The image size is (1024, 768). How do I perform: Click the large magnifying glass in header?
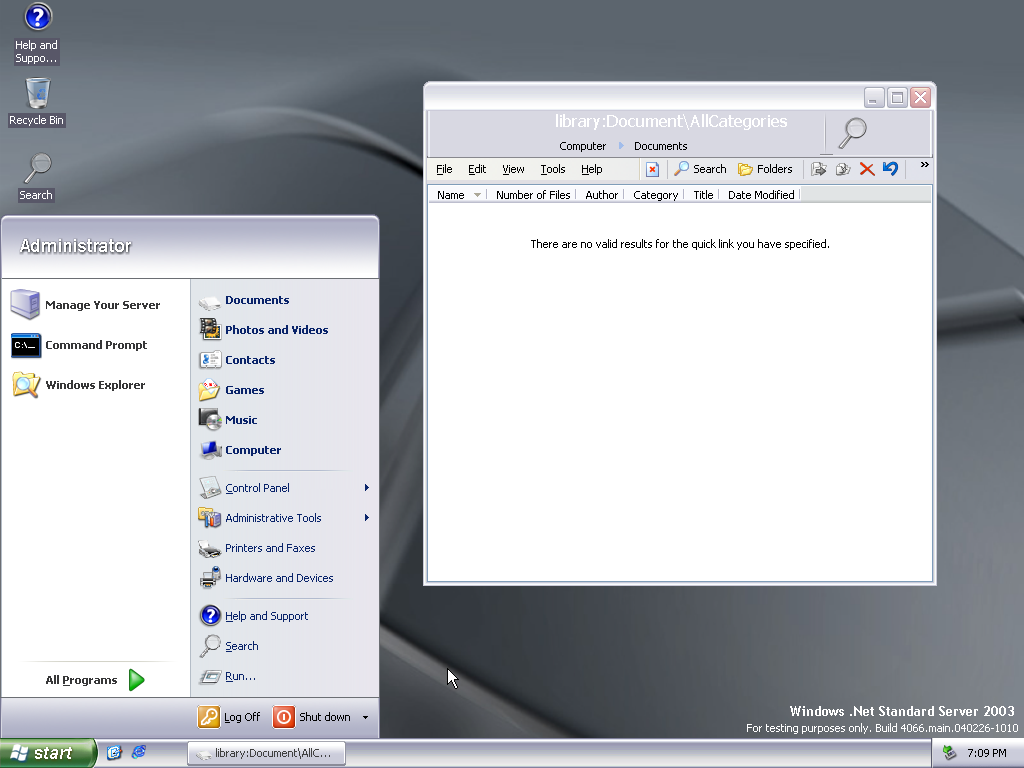pyautogui.click(x=852, y=132)
